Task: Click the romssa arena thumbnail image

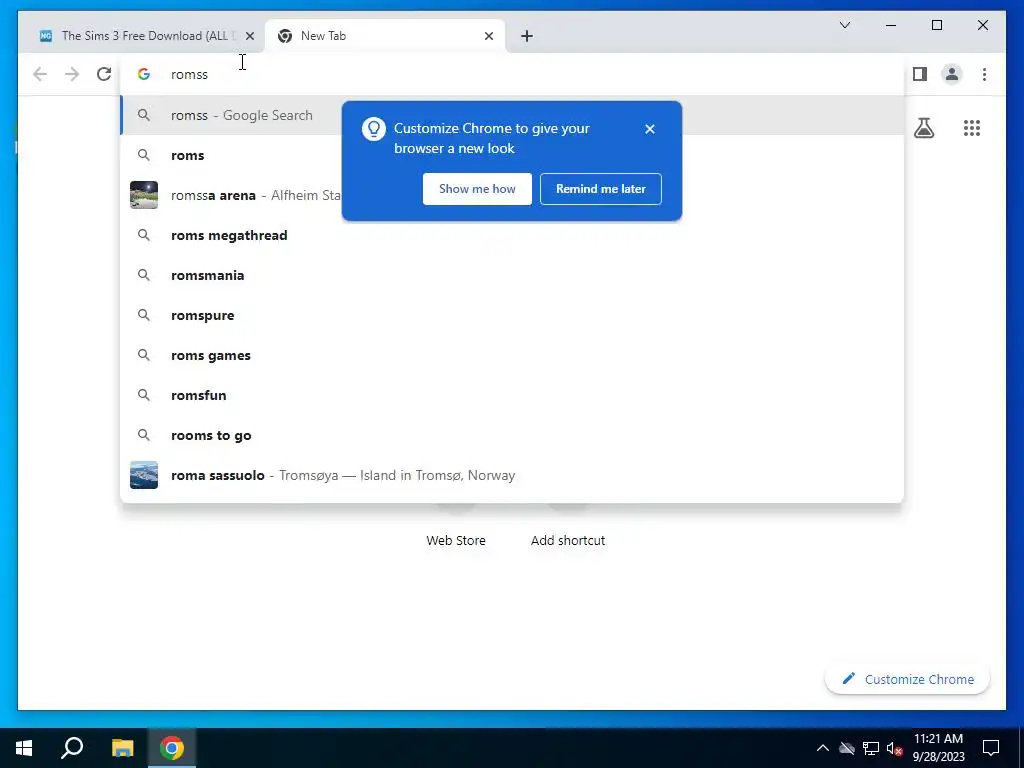Action: point(144,195)
